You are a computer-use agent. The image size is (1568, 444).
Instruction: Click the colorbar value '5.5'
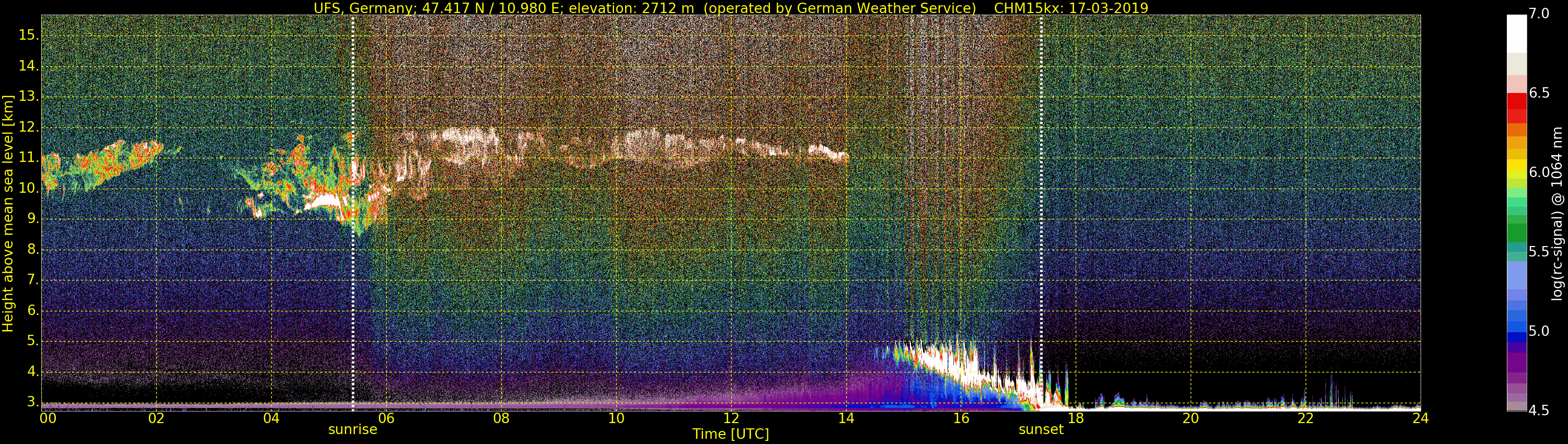click(1538, 252)
